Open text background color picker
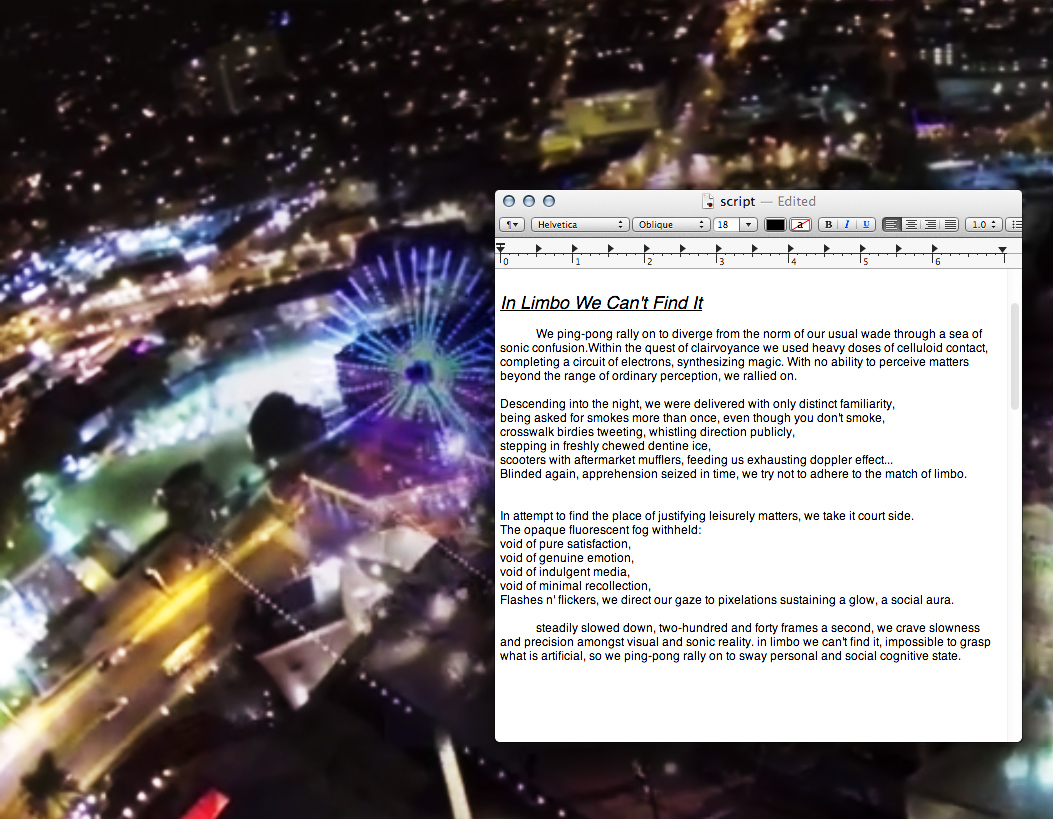This screenshot has height=819, width=1053. (x=800, y=225)
